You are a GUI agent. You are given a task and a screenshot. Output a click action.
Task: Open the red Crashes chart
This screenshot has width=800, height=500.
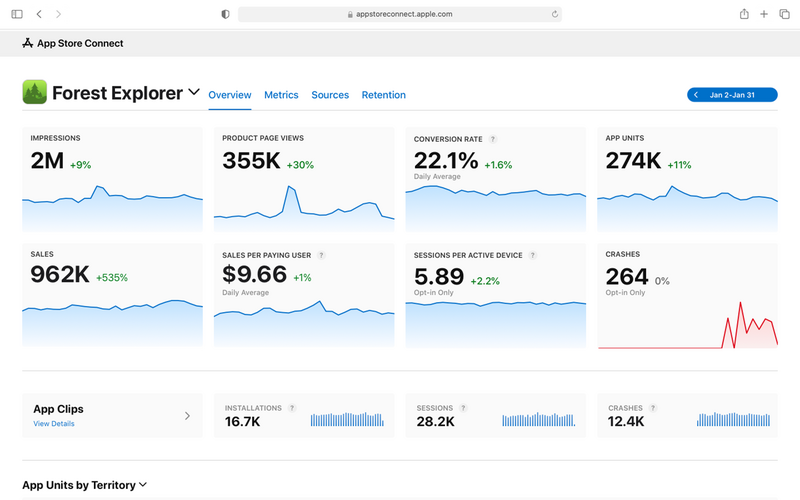(x=688, y=326)
